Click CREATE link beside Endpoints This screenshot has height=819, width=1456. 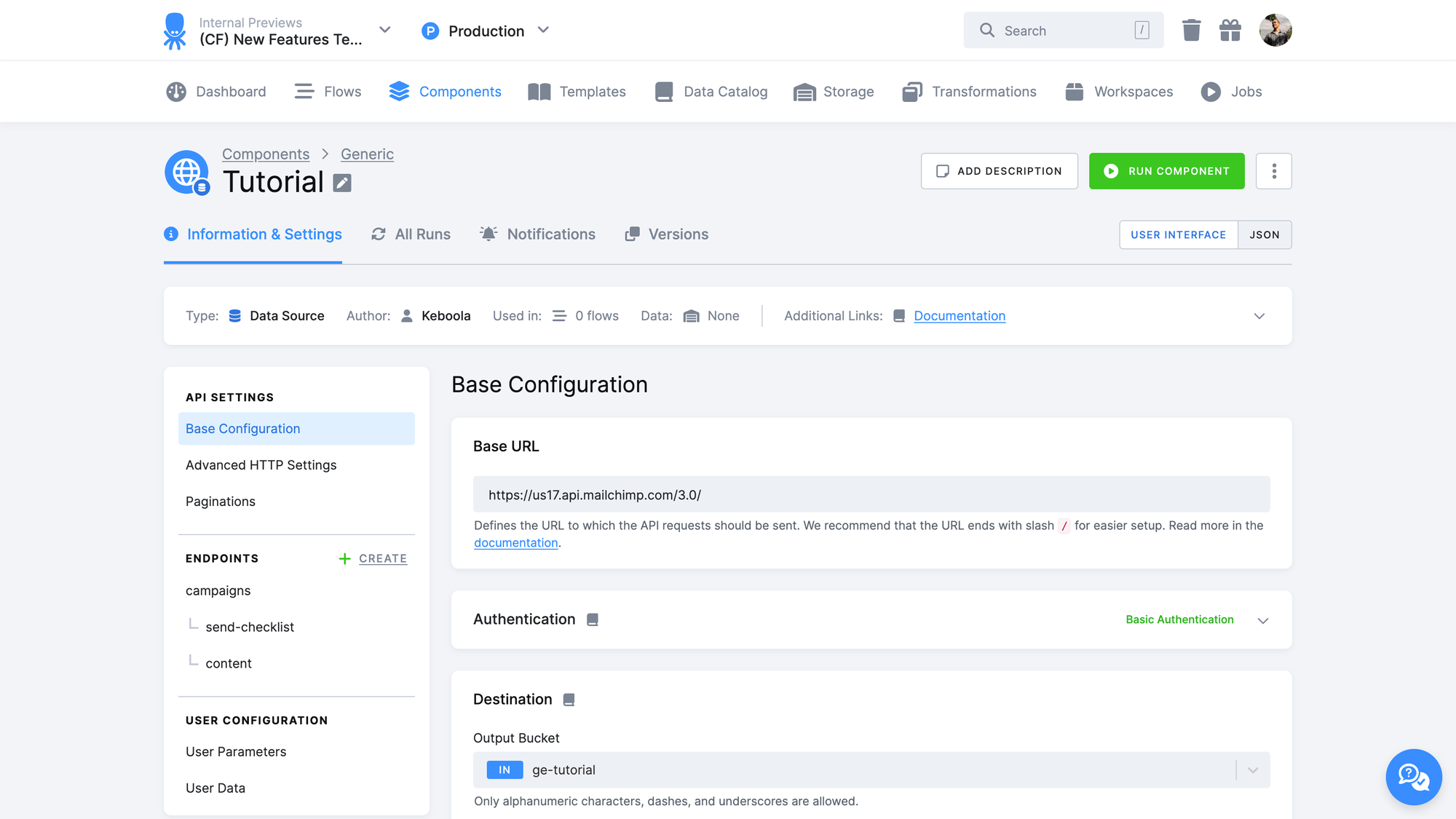[x=382, y=558]
